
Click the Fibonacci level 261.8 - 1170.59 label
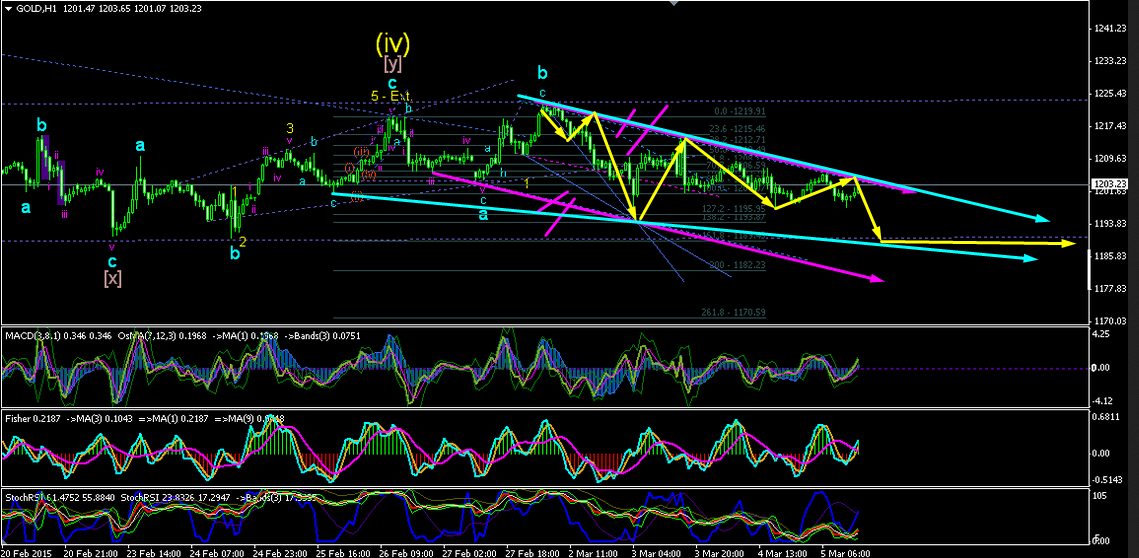point(734,312)
